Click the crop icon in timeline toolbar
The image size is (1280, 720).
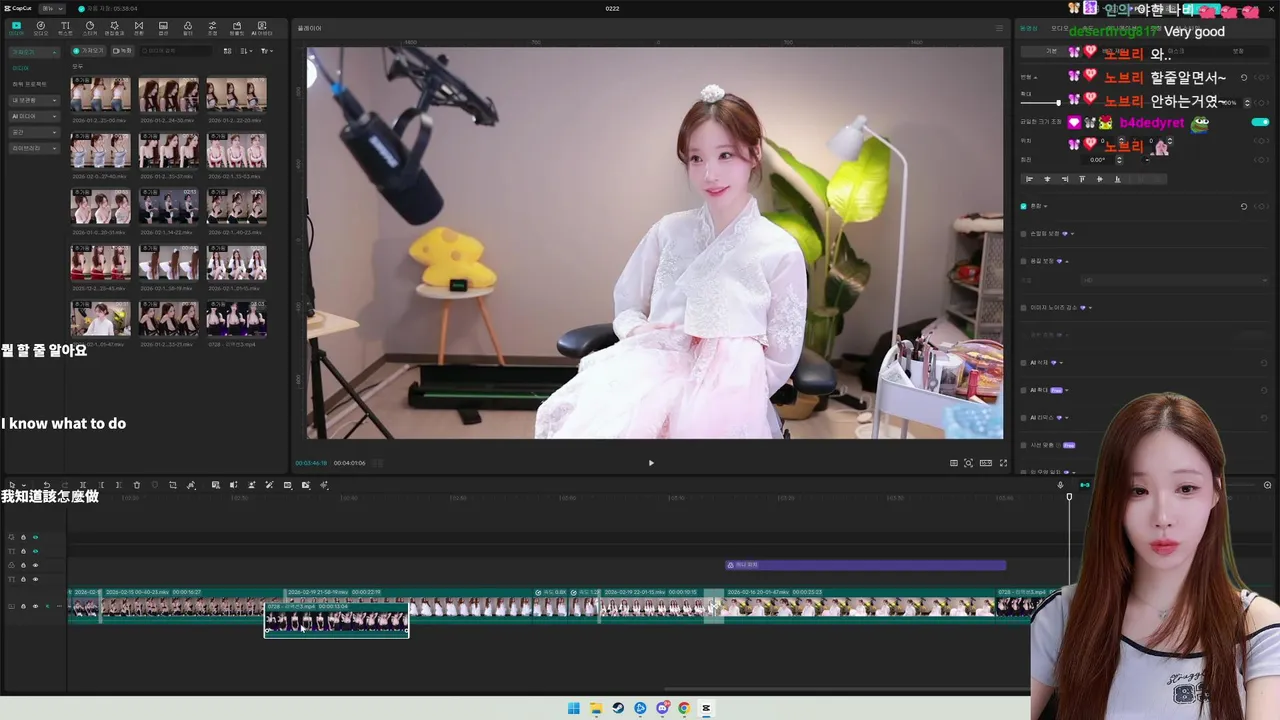pyautogui.click(x=173, y=485)
